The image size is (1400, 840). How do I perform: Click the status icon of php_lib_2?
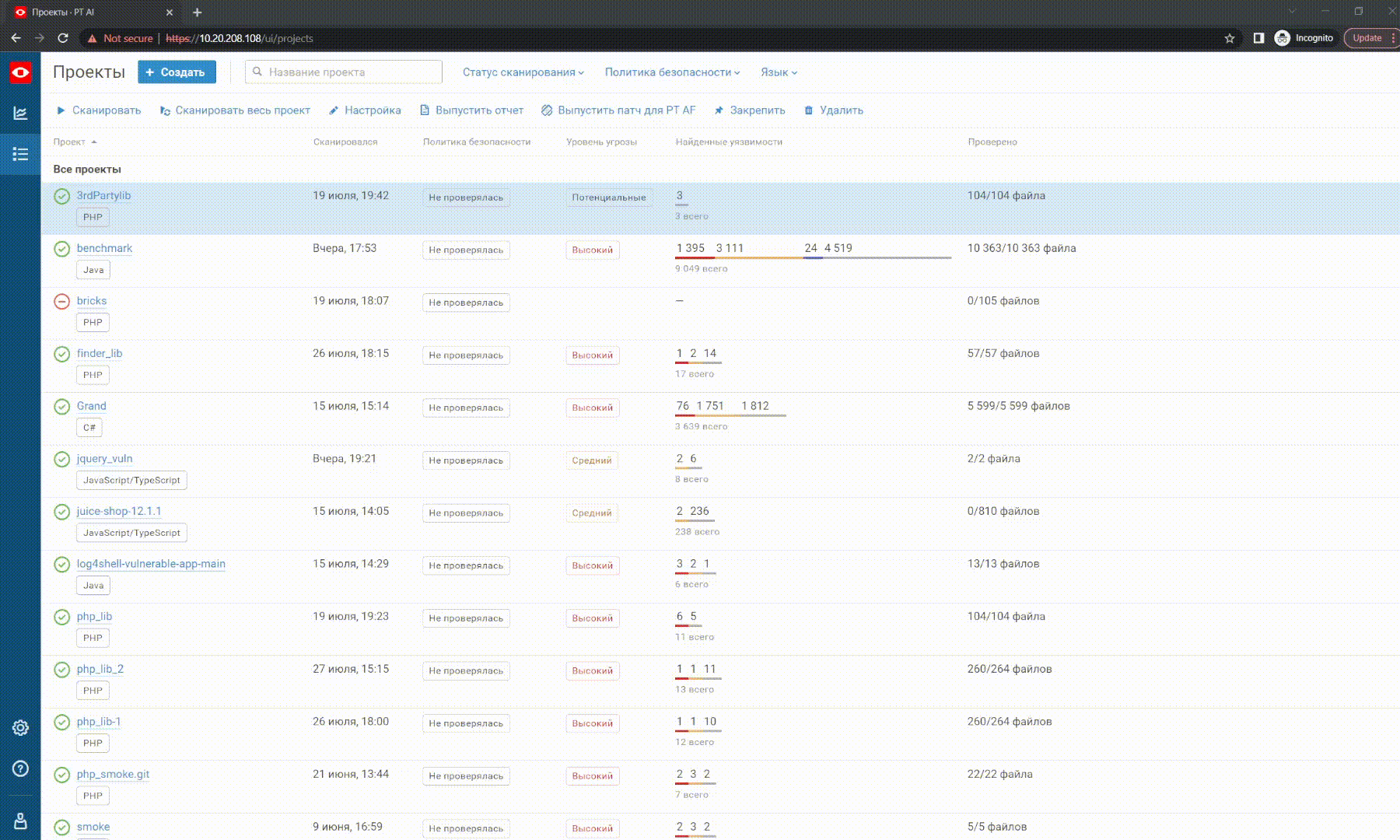pos(62,670)
